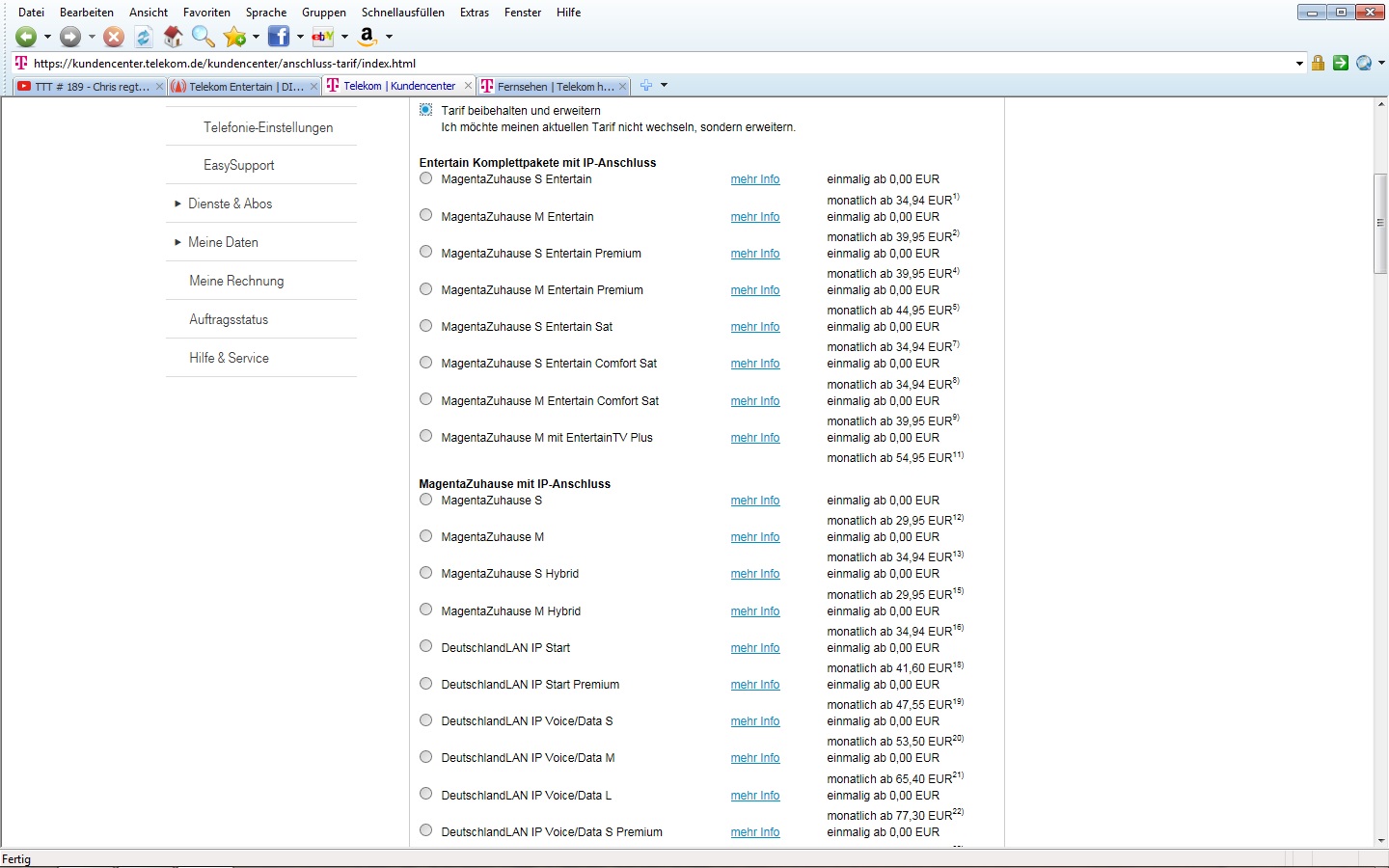Go back with the green back arrow
Image resolution: width=1389 pixels, height=868 pixels.
tap(26, 37)
